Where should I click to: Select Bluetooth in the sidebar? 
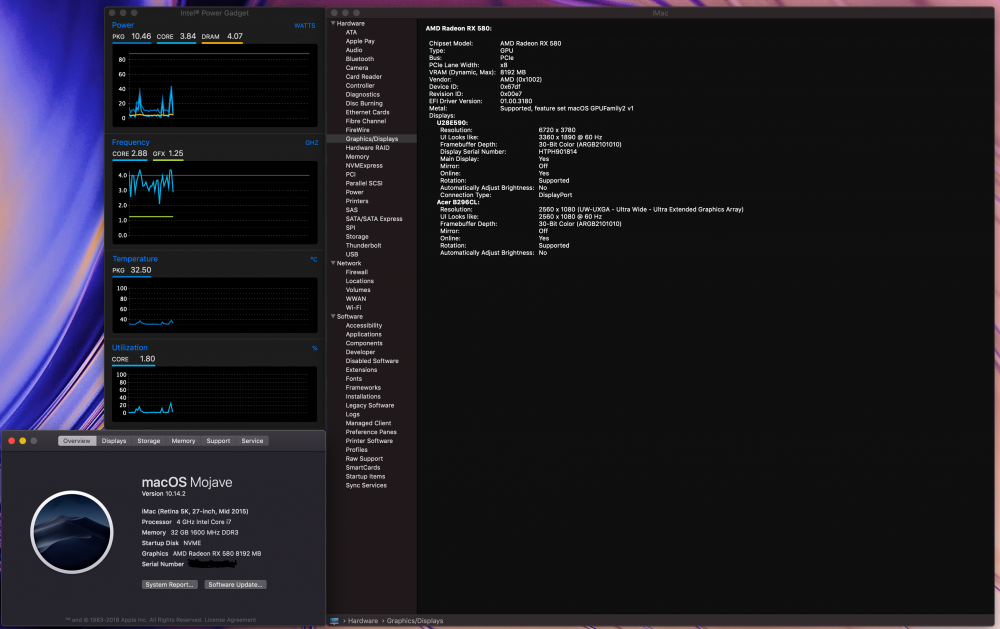click(x=360, y=59)
